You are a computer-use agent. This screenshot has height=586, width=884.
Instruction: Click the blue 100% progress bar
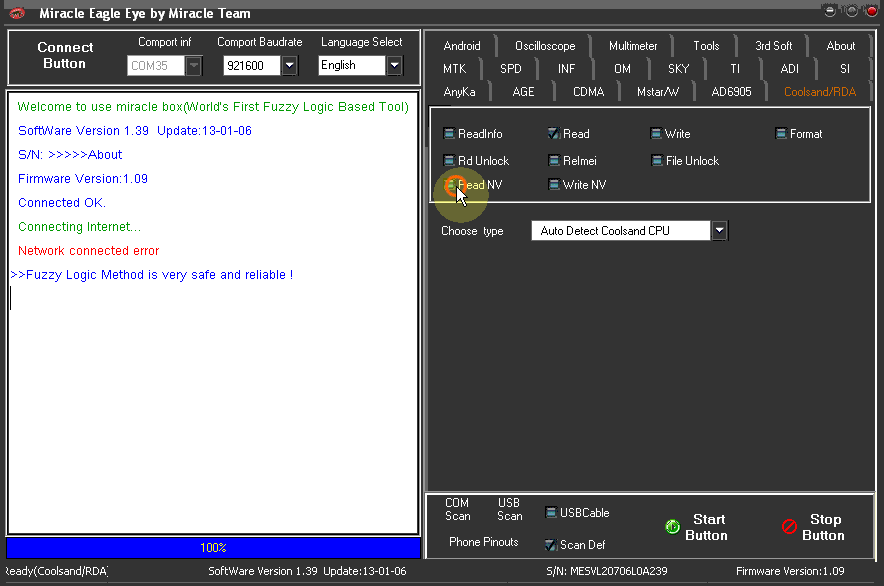(213, 548)
